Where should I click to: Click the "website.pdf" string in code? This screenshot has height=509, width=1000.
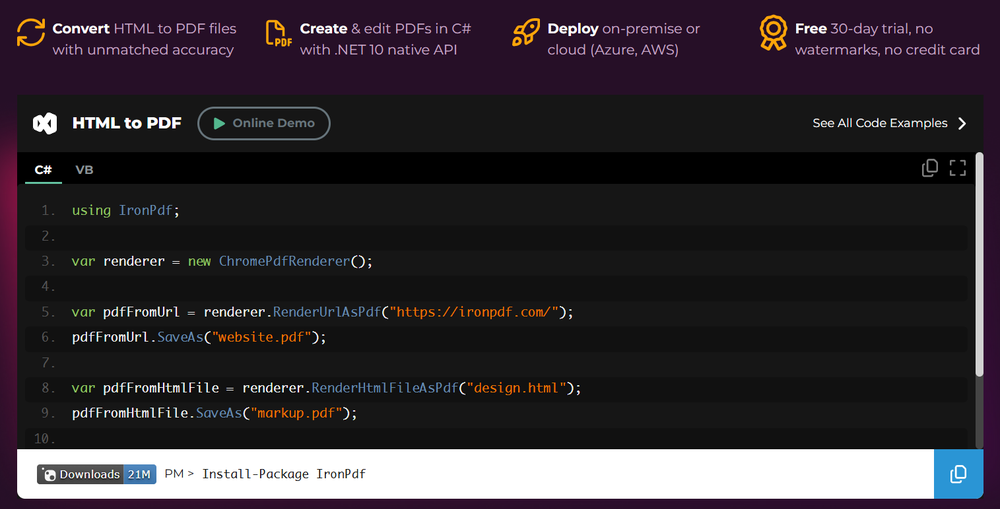point(261,337)
